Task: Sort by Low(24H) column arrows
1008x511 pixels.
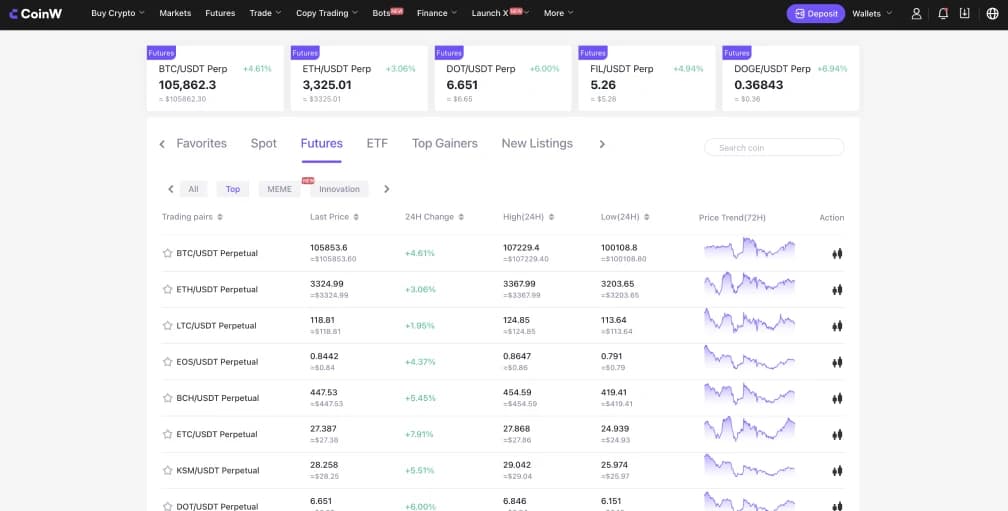Action: (x=646, y=217)
